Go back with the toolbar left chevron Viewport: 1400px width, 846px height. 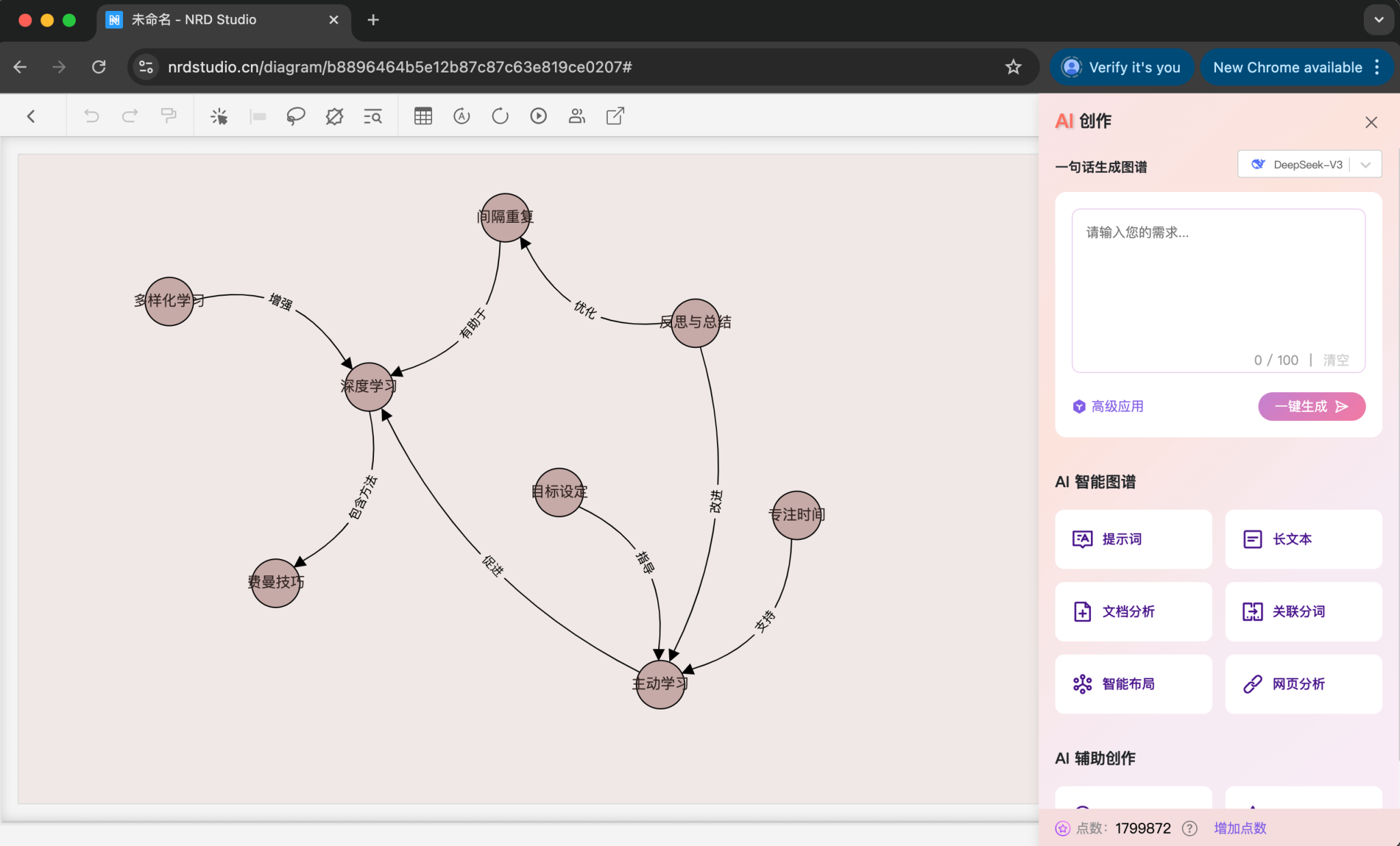(x=31, y=116)
